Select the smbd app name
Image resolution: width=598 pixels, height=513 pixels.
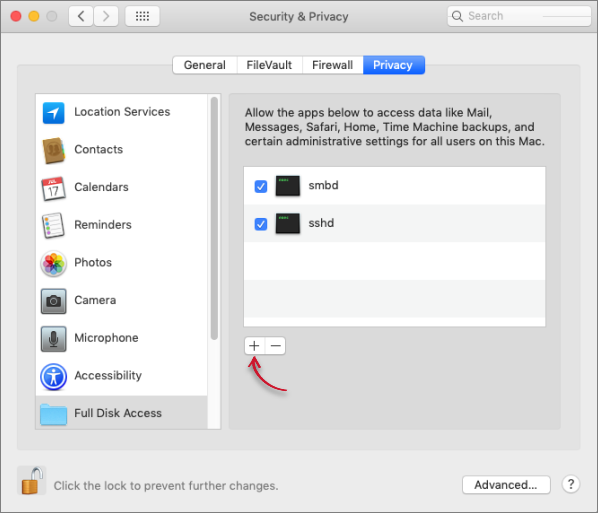pos(323,185)
